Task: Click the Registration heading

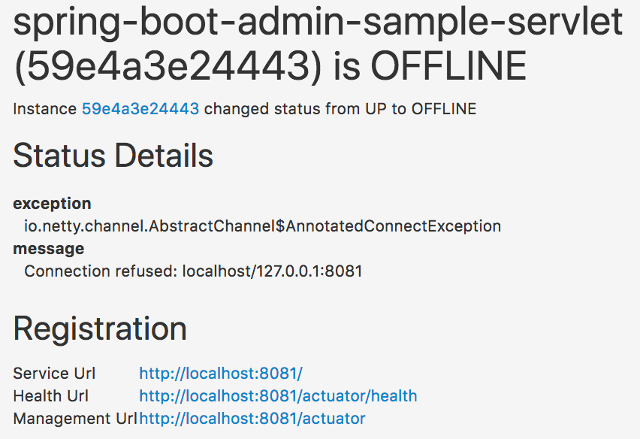Action: point(100,329)
